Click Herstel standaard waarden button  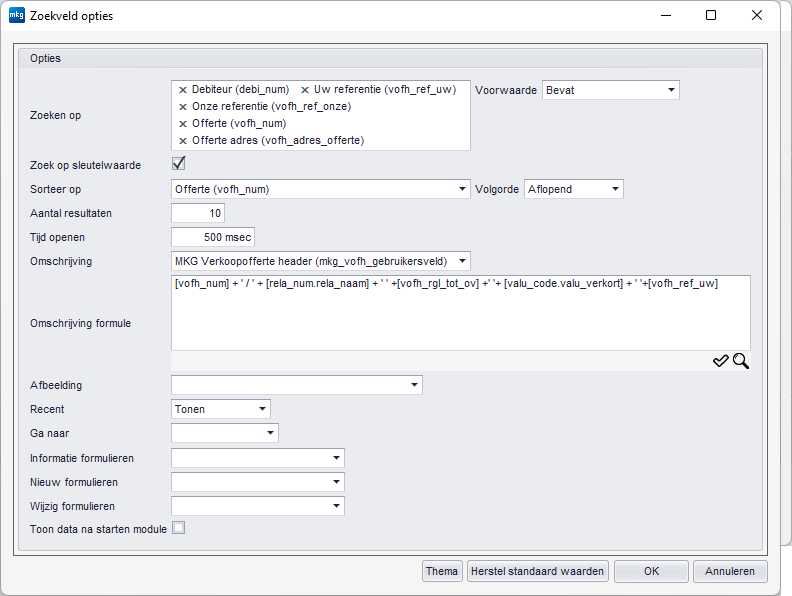(537, 571)
